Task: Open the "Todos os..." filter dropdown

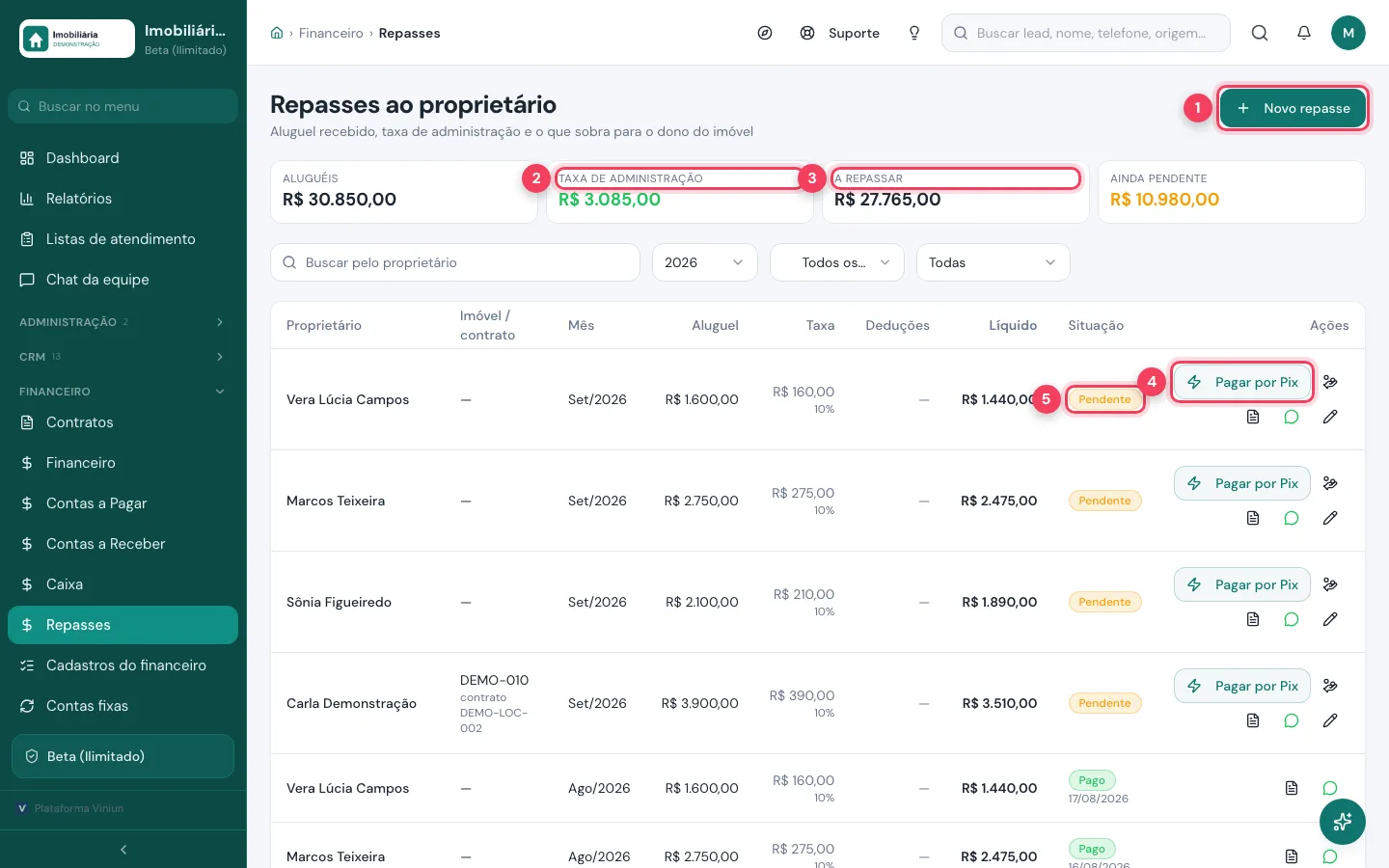Action: (x=837, y=262)
